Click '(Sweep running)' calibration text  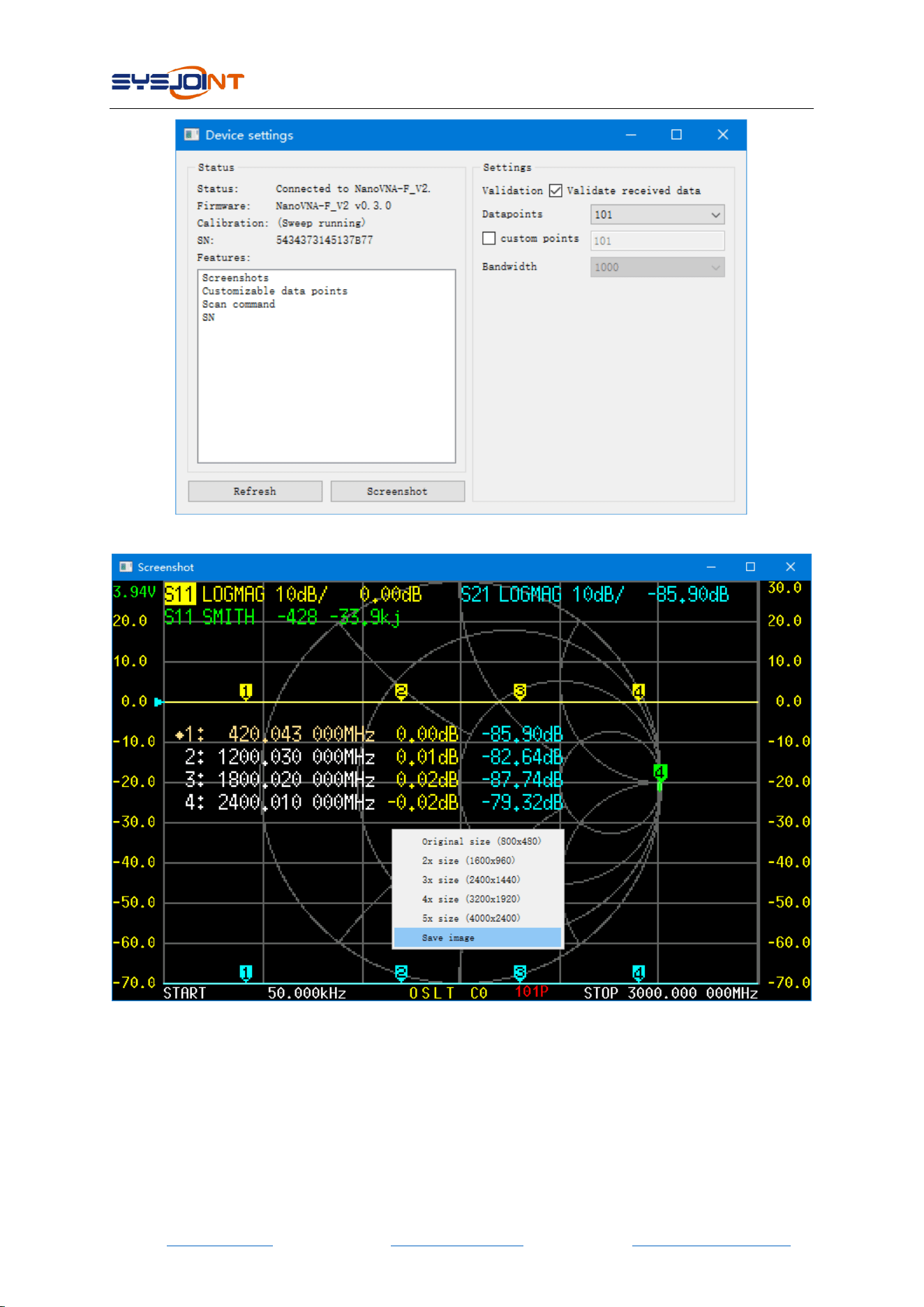tap(322, 223)
